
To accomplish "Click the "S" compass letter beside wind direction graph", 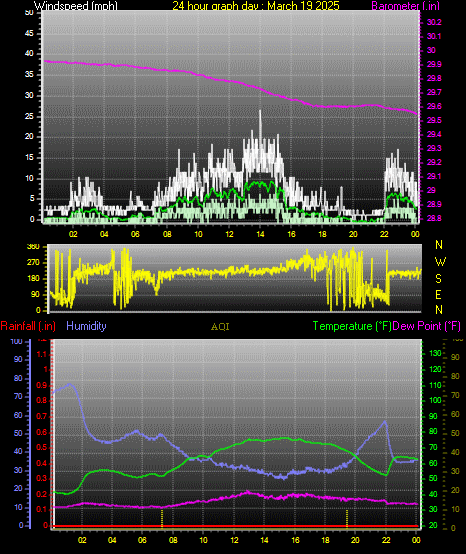I will [438, 279].
